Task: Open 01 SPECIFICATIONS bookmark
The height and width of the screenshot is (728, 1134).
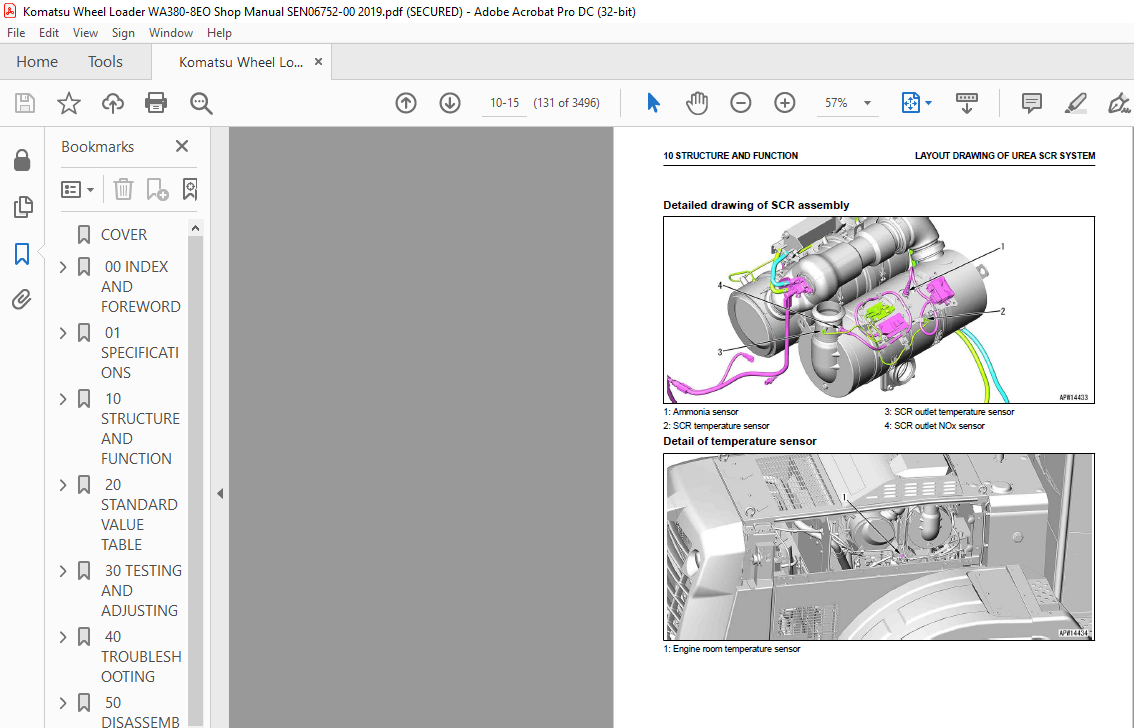Action: 140,352
